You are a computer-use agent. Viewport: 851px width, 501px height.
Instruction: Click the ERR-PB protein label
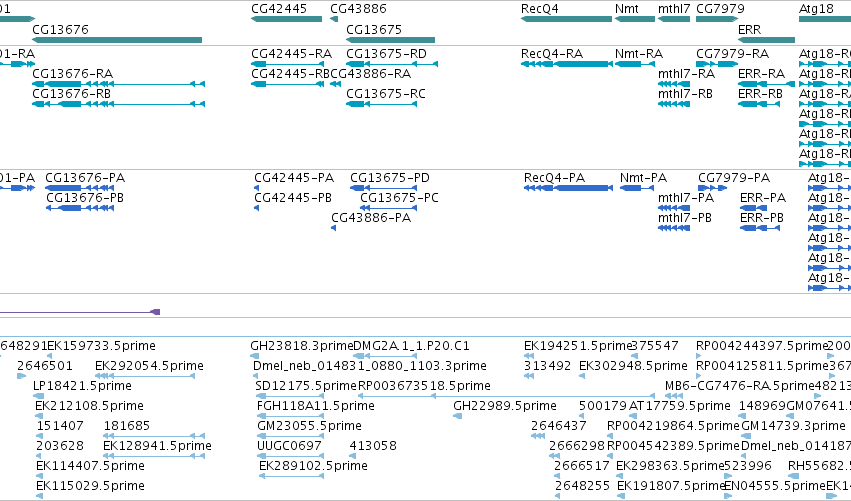click(x=762, y=218)
